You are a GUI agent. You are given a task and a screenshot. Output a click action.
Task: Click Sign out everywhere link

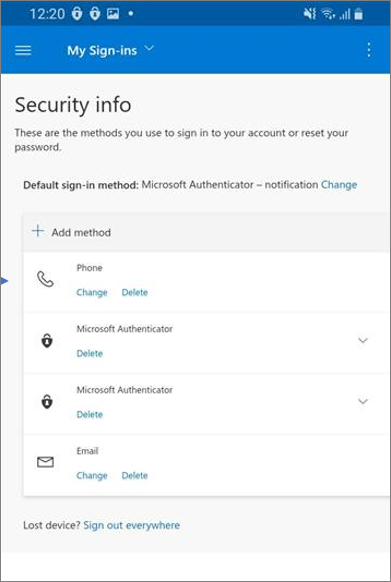tap(131, 525)
